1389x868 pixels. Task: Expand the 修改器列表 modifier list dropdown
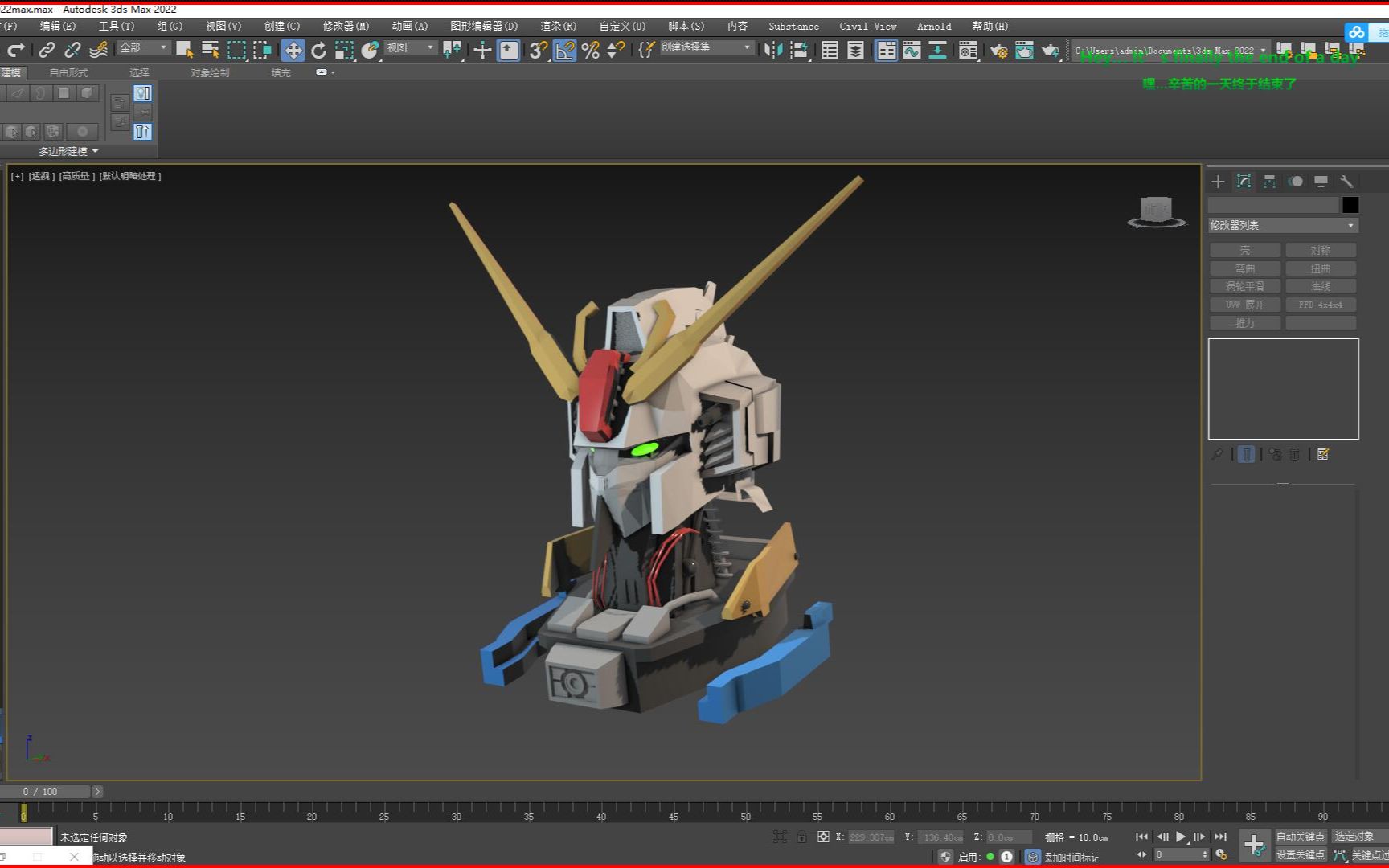tap(1283, 226)
